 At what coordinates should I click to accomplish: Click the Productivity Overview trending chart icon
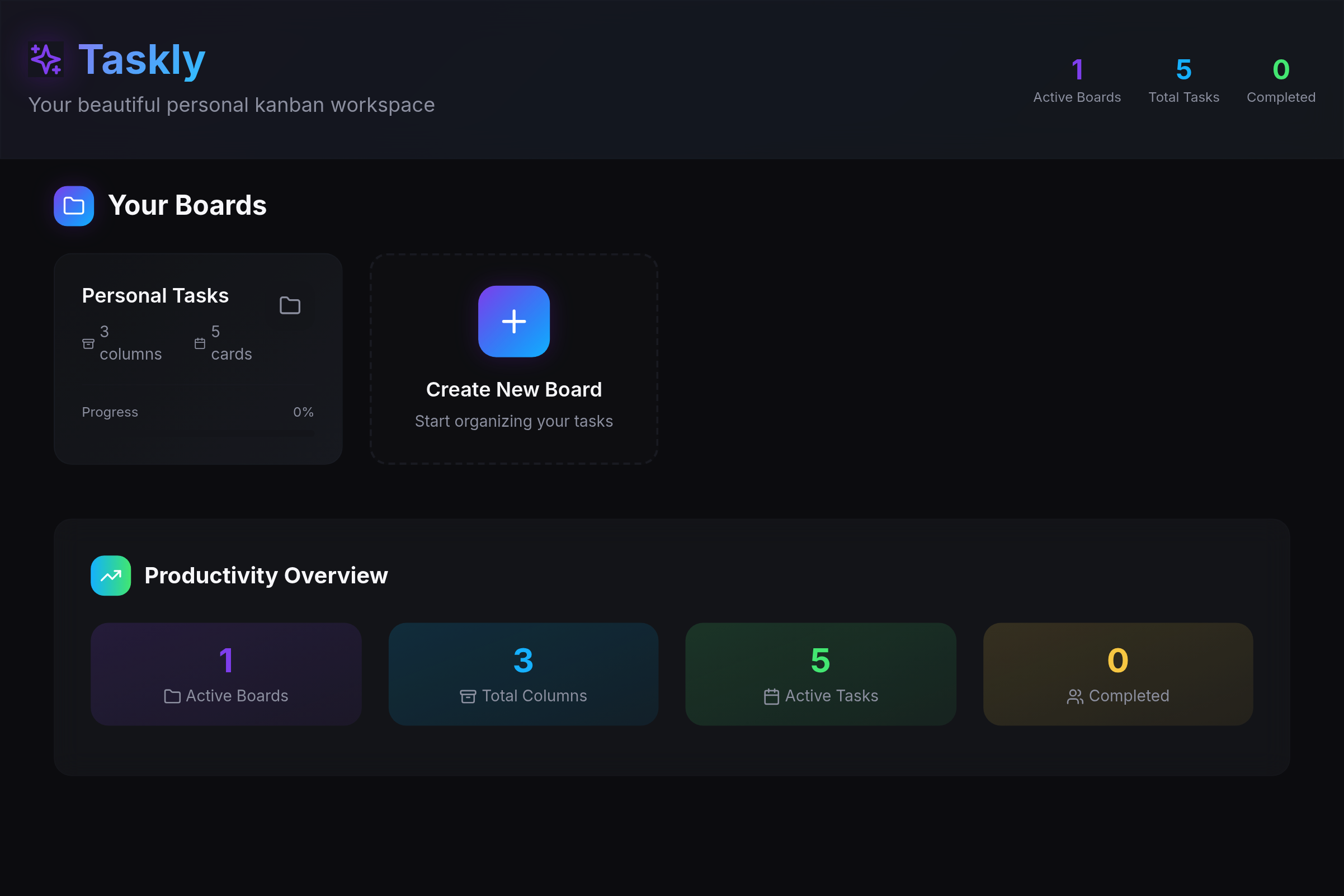[111, 576]
